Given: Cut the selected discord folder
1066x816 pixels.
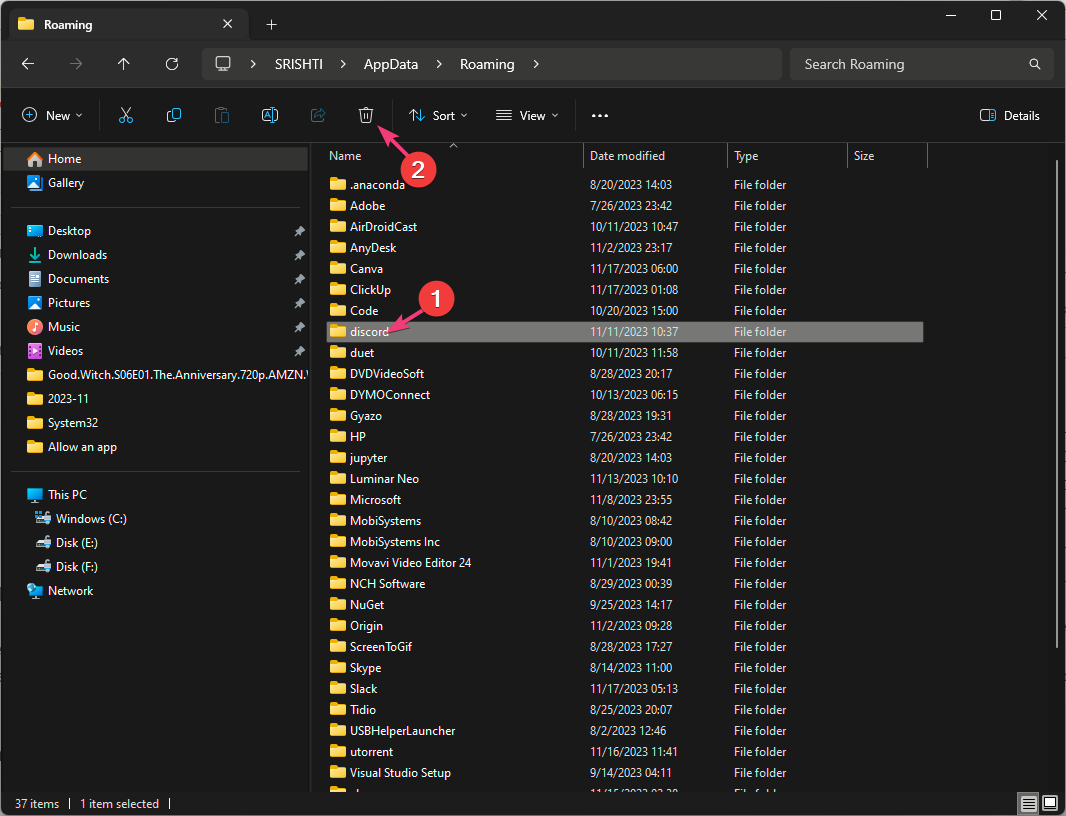Looking at the screenshot, I should point(126,115).
